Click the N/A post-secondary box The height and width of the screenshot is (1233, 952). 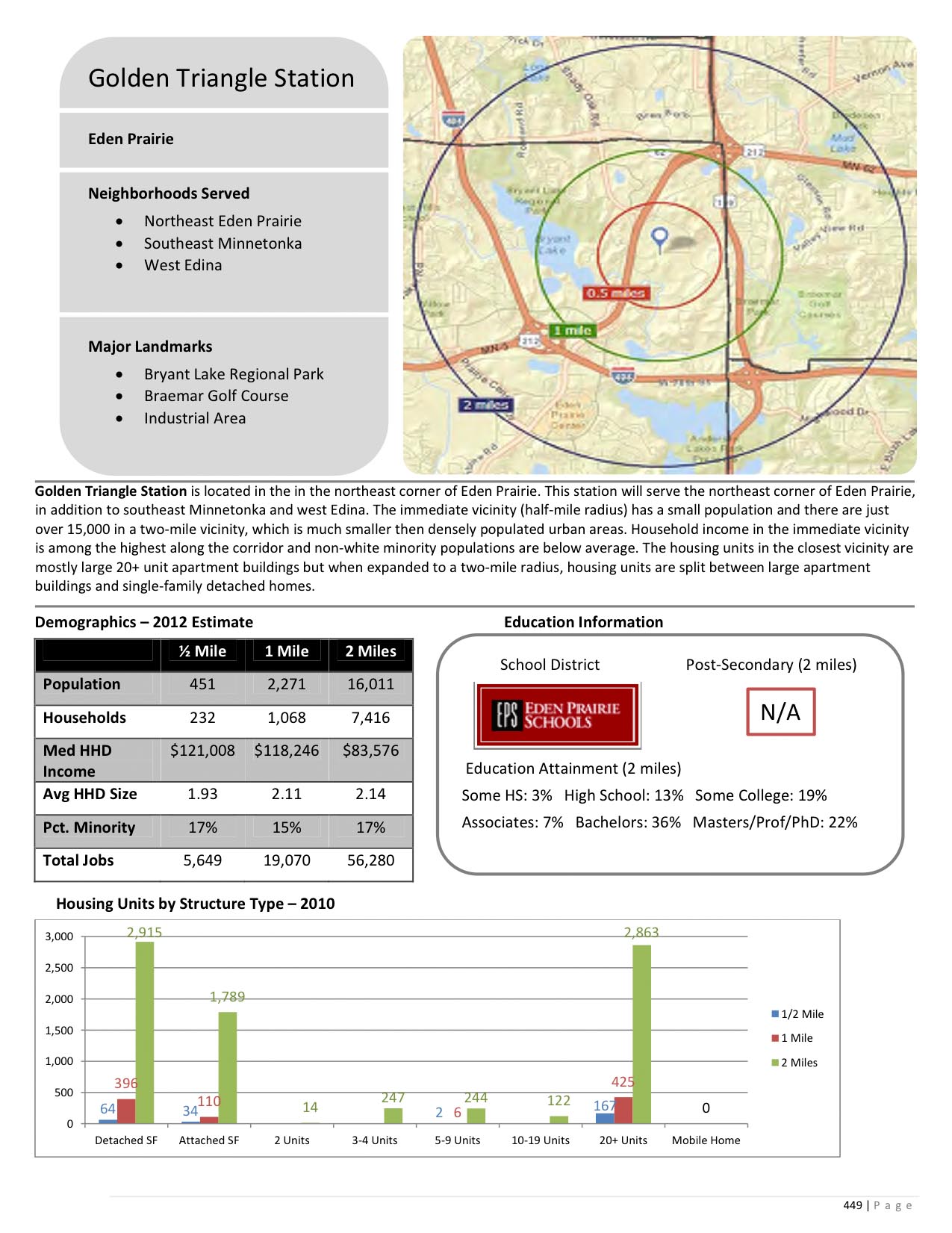click(x=780, y=712)
